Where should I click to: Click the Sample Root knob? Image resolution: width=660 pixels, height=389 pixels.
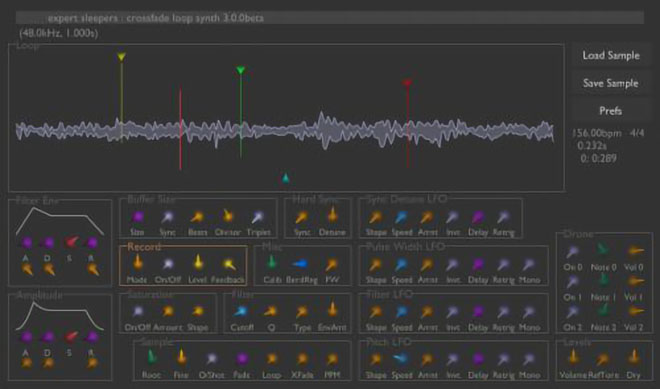(151, 358)
